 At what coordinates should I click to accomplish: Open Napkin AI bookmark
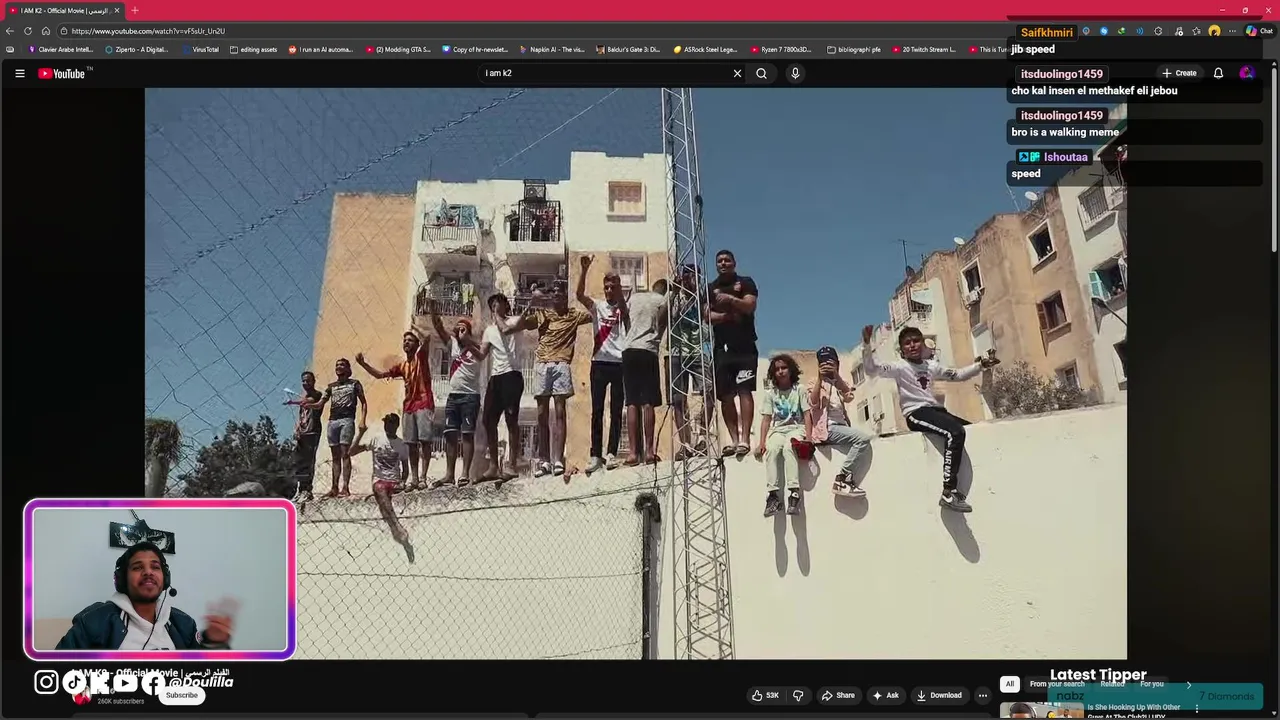pyautogui.click(x=552, y=49)
